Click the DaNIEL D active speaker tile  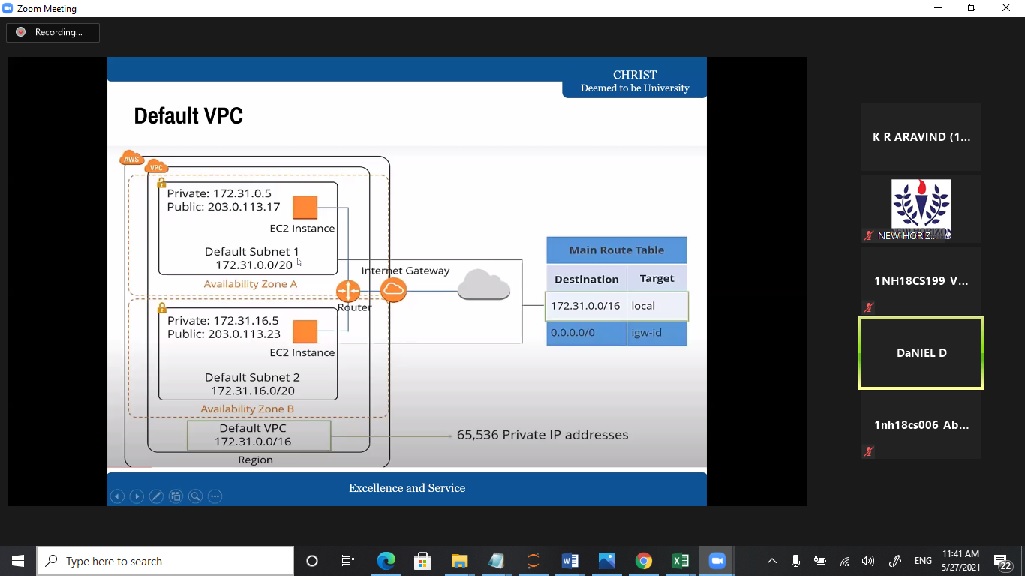tap(920, 353)
